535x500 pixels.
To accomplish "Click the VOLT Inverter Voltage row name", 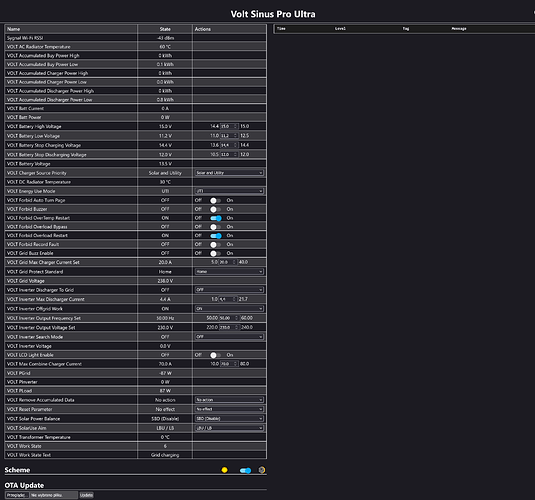I will coord(29,346).
